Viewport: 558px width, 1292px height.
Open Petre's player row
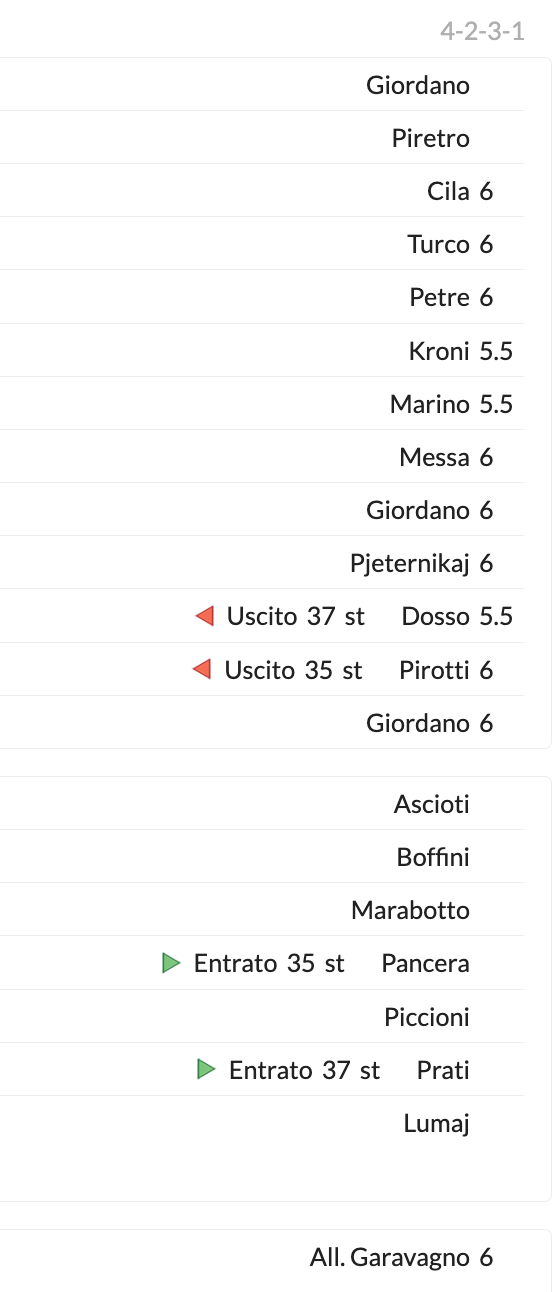click(x=439, y=297)
